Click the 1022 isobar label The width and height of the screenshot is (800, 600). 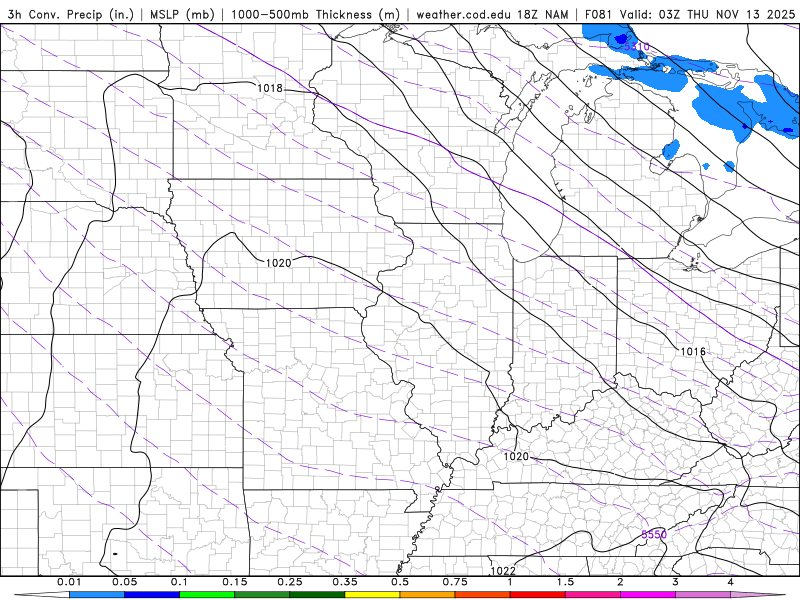pos(503,571)
